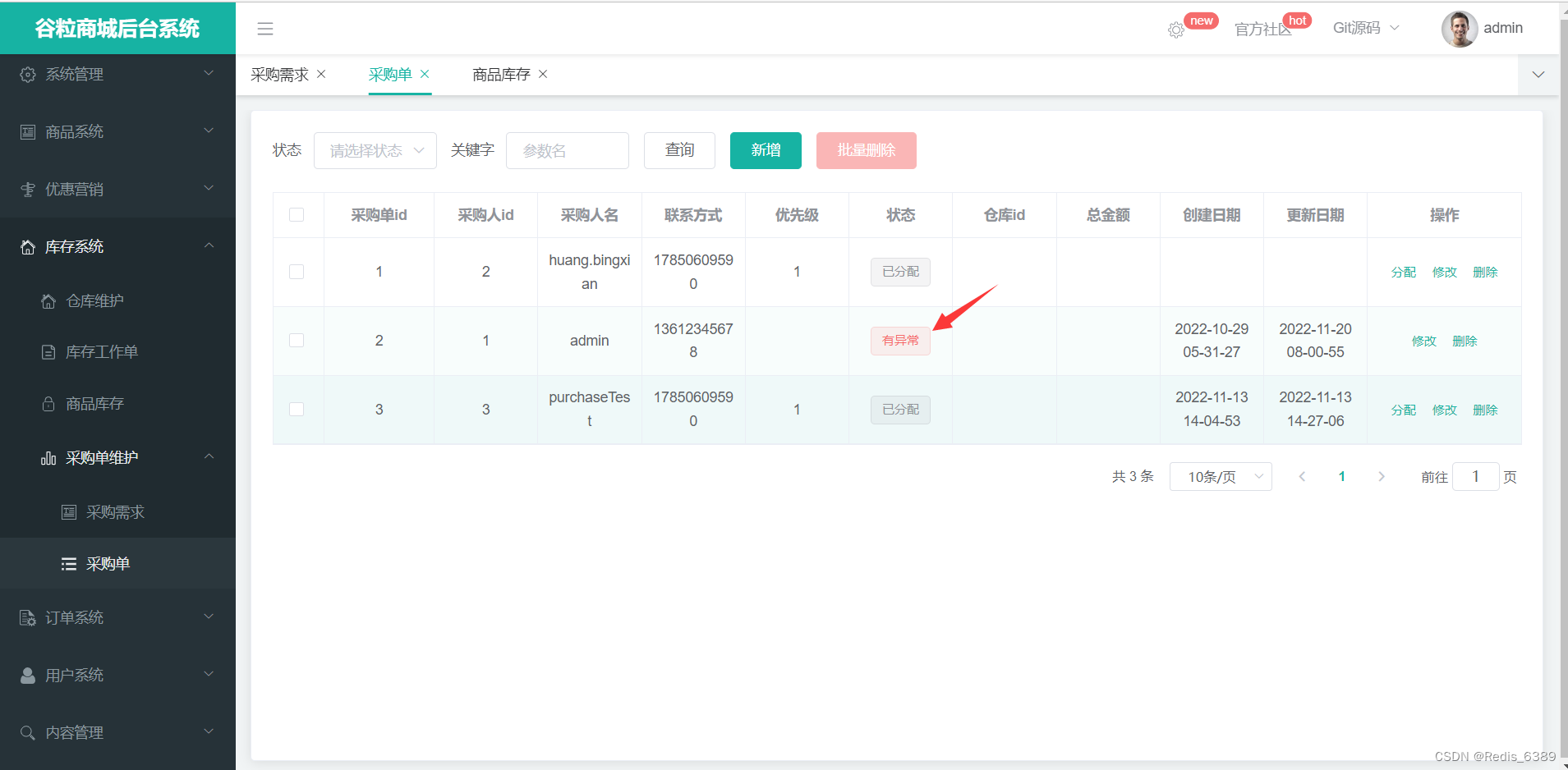The width and height of the screenshot is (1568, 770).
Task: Click 修改 for huang.bingxian row
Action: coord(1445,273)
